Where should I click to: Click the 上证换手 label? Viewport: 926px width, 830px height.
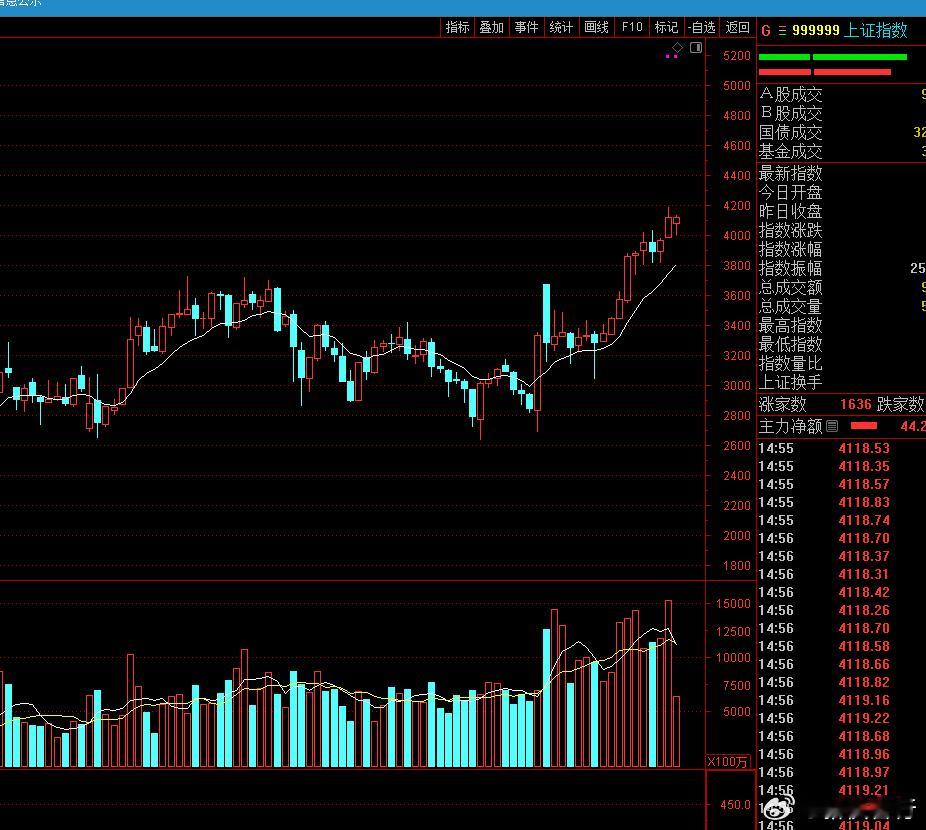pos(790,382)
